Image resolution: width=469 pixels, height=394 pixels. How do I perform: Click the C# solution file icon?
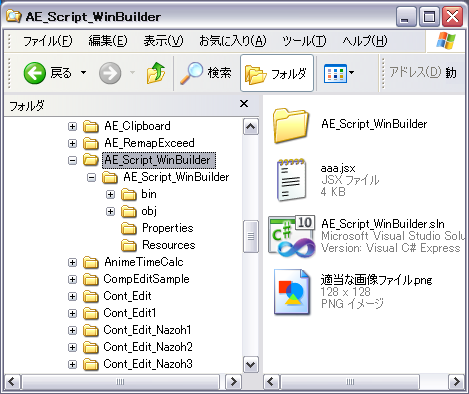[x=292, y=236]
